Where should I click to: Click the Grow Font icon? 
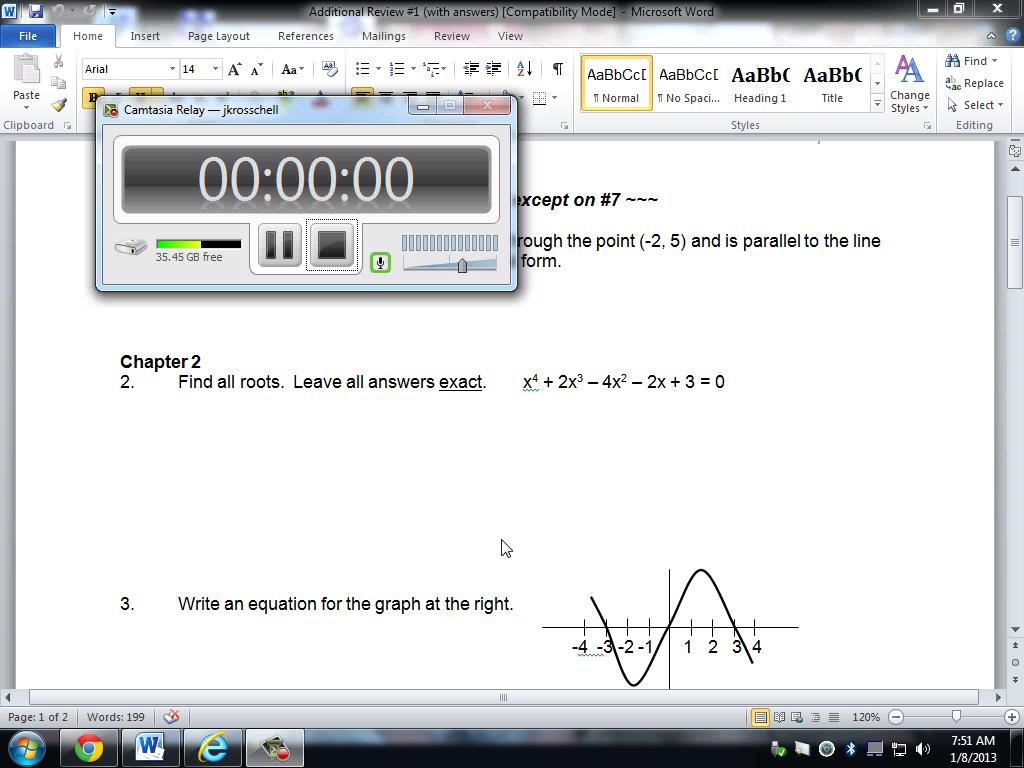pos(234,69)
